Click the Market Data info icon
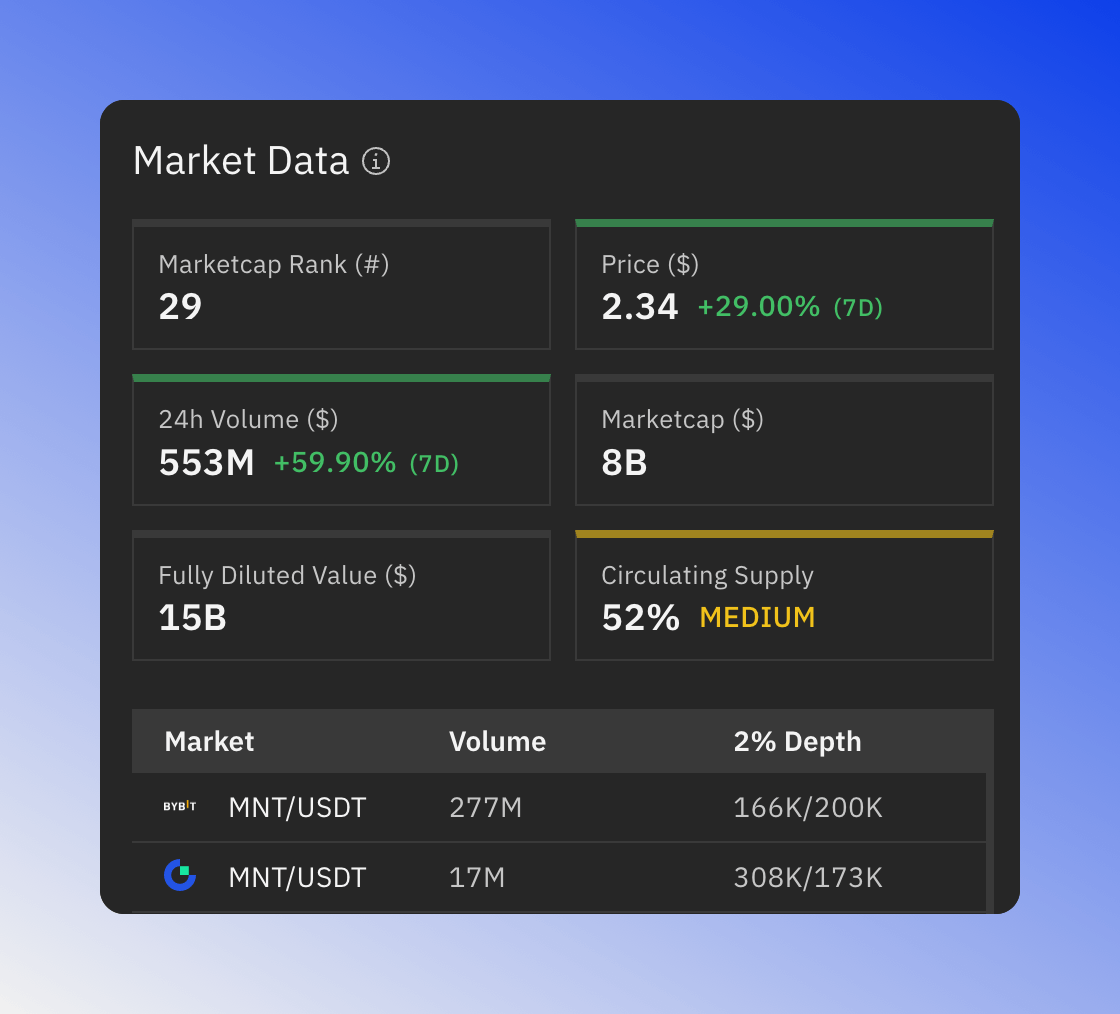1120x1014 pixels. 376,161
